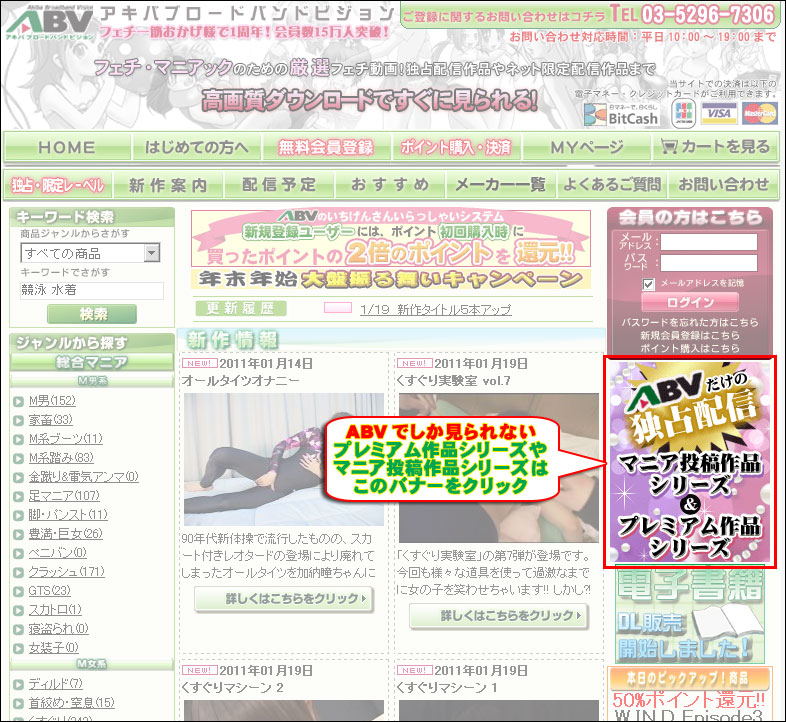The height and width of the screenshot is (722, 786).
Task: Open the 電子書籍 DL販売 banner
Action: click(690, 615)
